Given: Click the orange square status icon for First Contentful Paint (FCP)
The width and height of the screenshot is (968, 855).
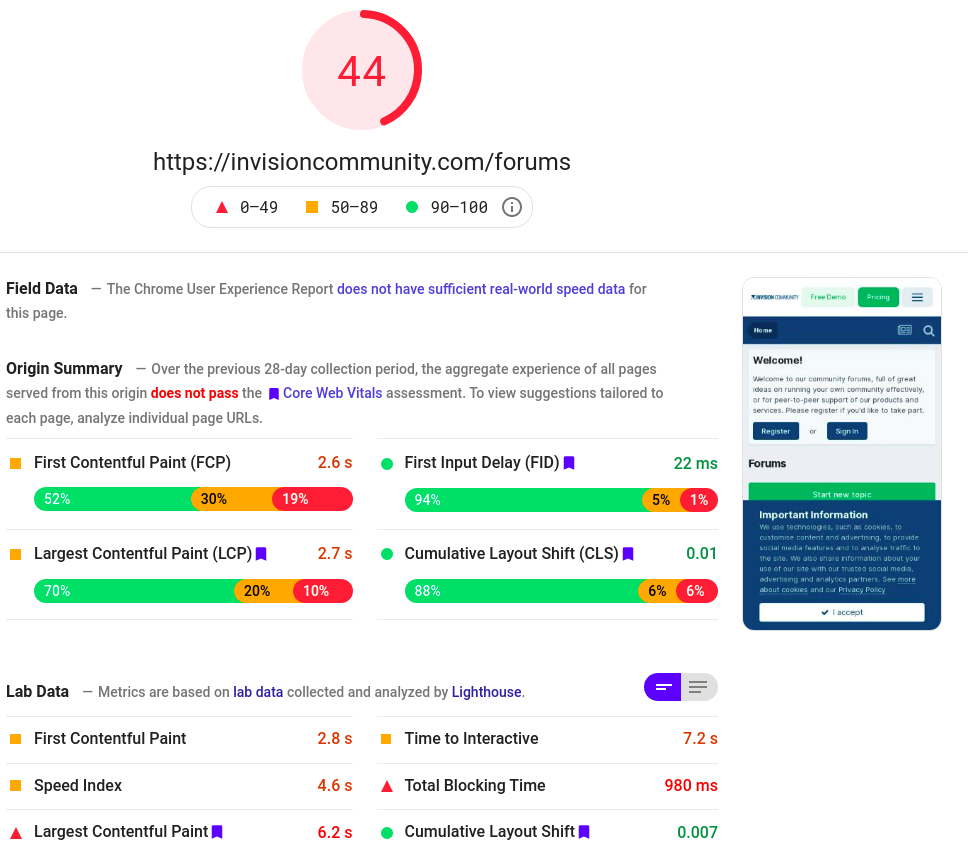Looking at the screenshot, I should [x=16, y=463].
